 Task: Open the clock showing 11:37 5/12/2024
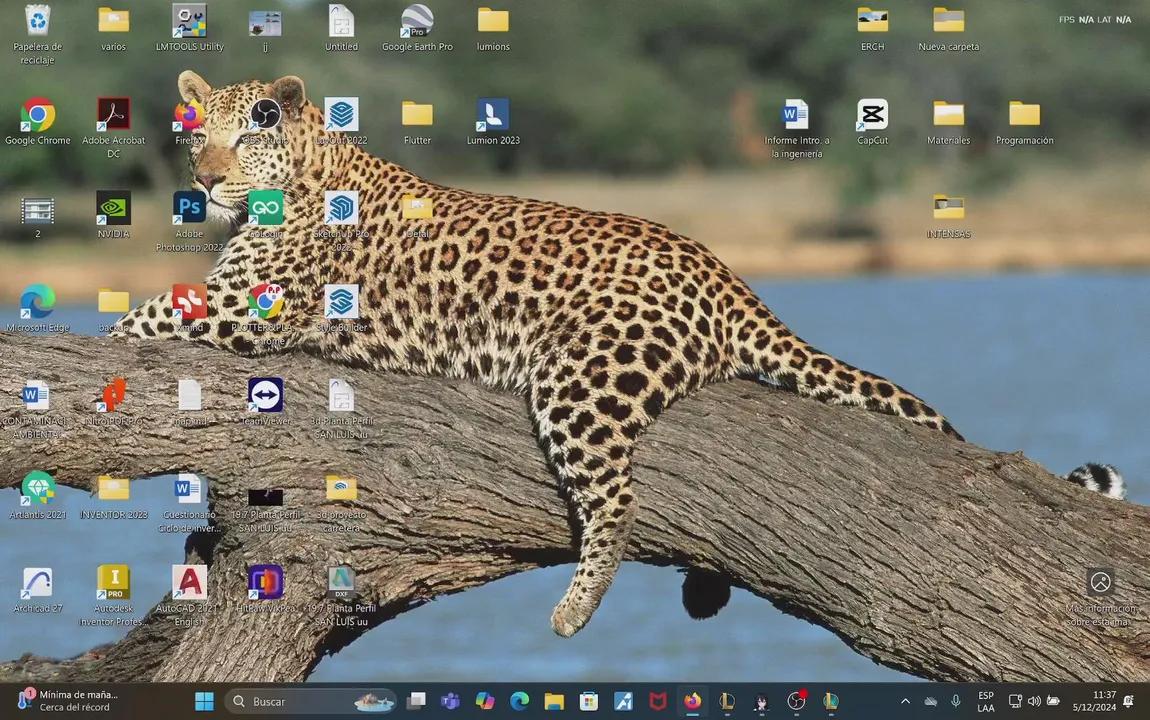[1094, 701]
